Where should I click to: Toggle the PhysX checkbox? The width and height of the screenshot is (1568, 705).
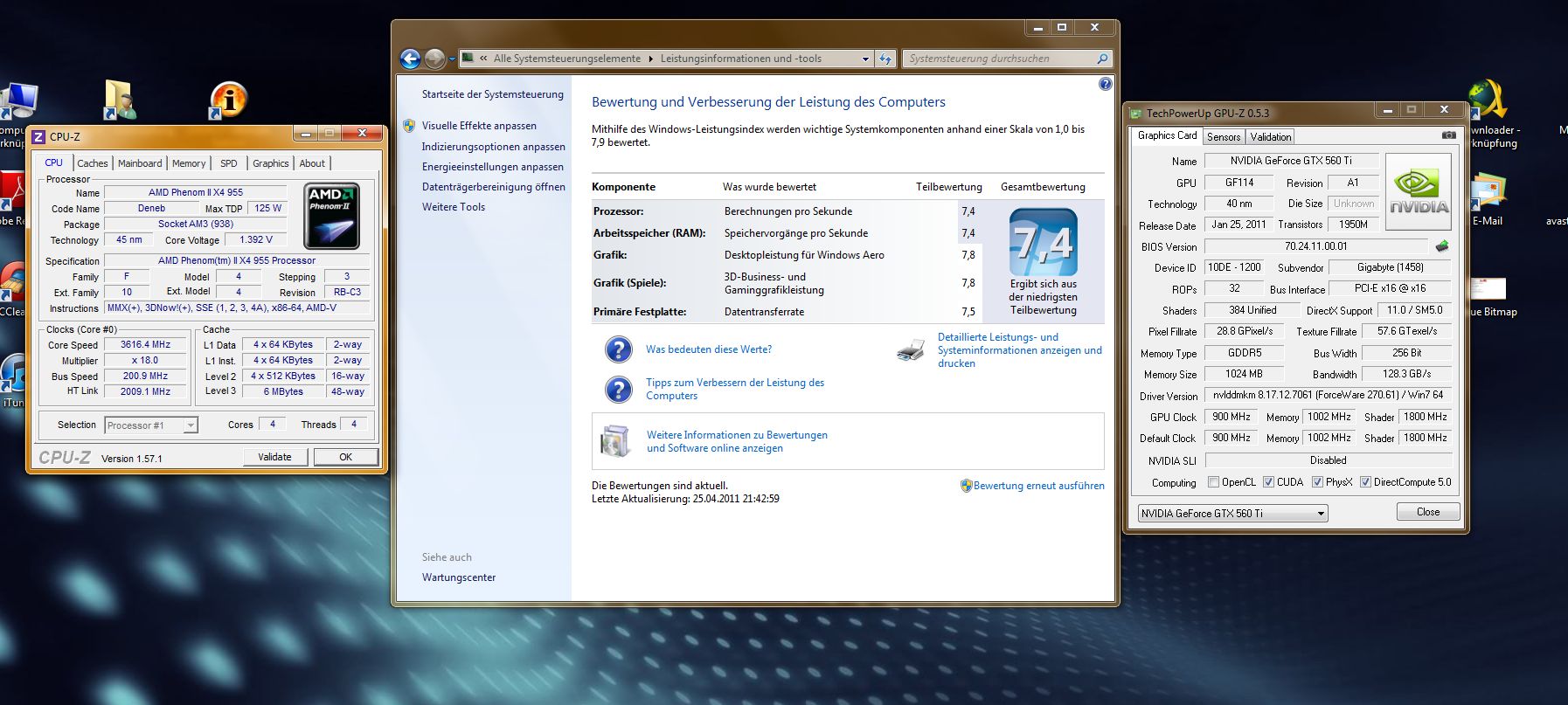[x=1317, y=482]
